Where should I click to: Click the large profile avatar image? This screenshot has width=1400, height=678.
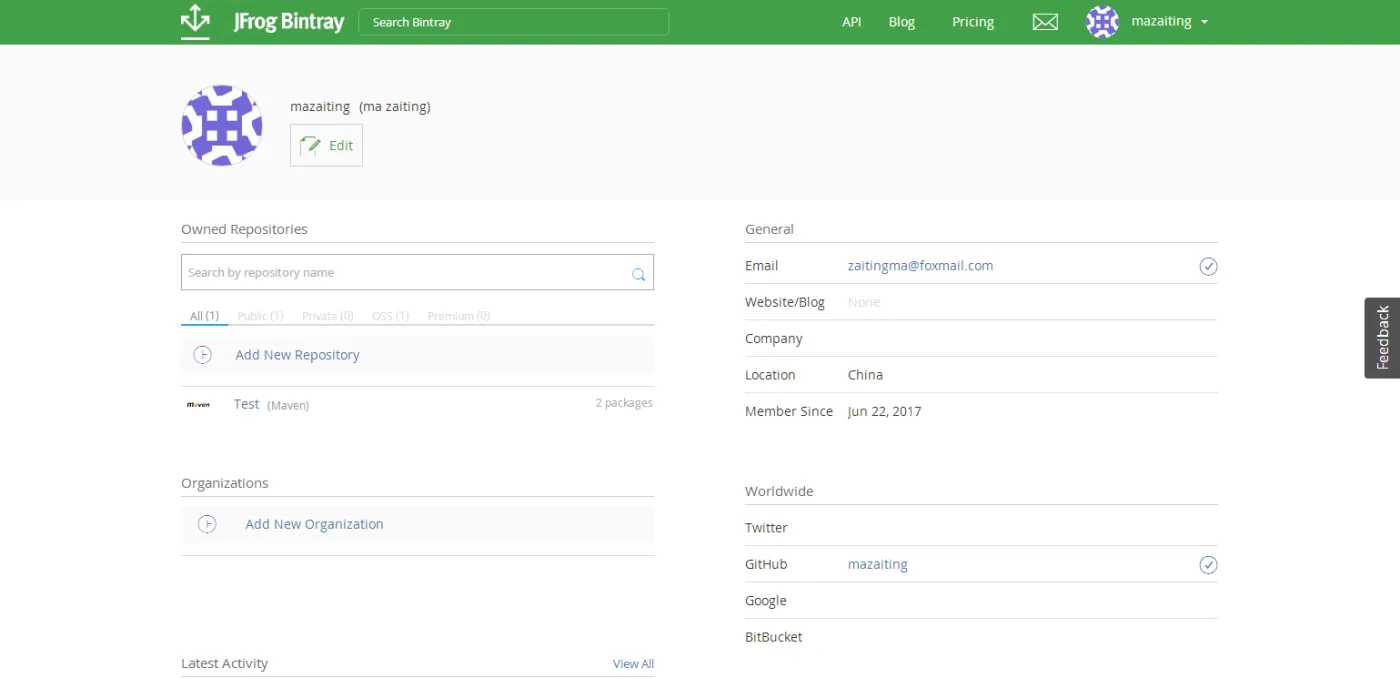click(222, 125)
